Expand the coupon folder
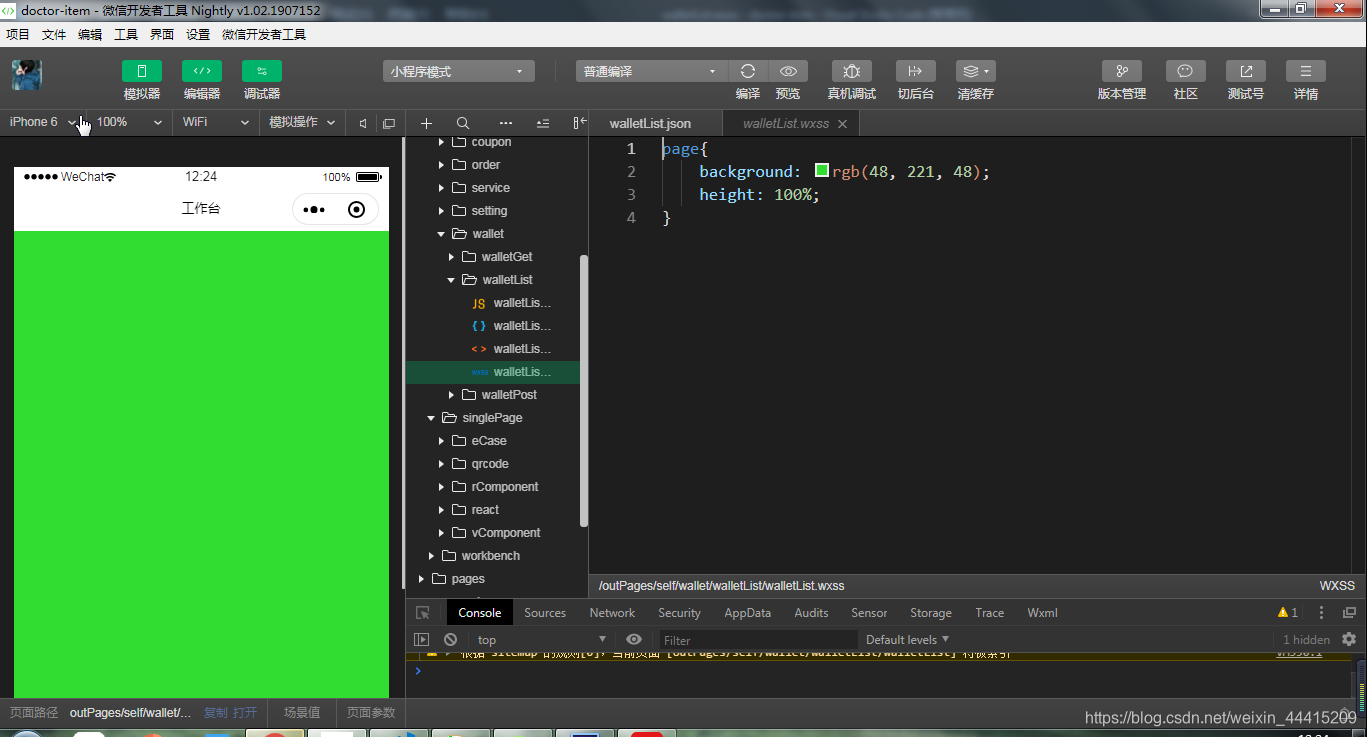1367x737 pixels. click(x=441, y=142)
